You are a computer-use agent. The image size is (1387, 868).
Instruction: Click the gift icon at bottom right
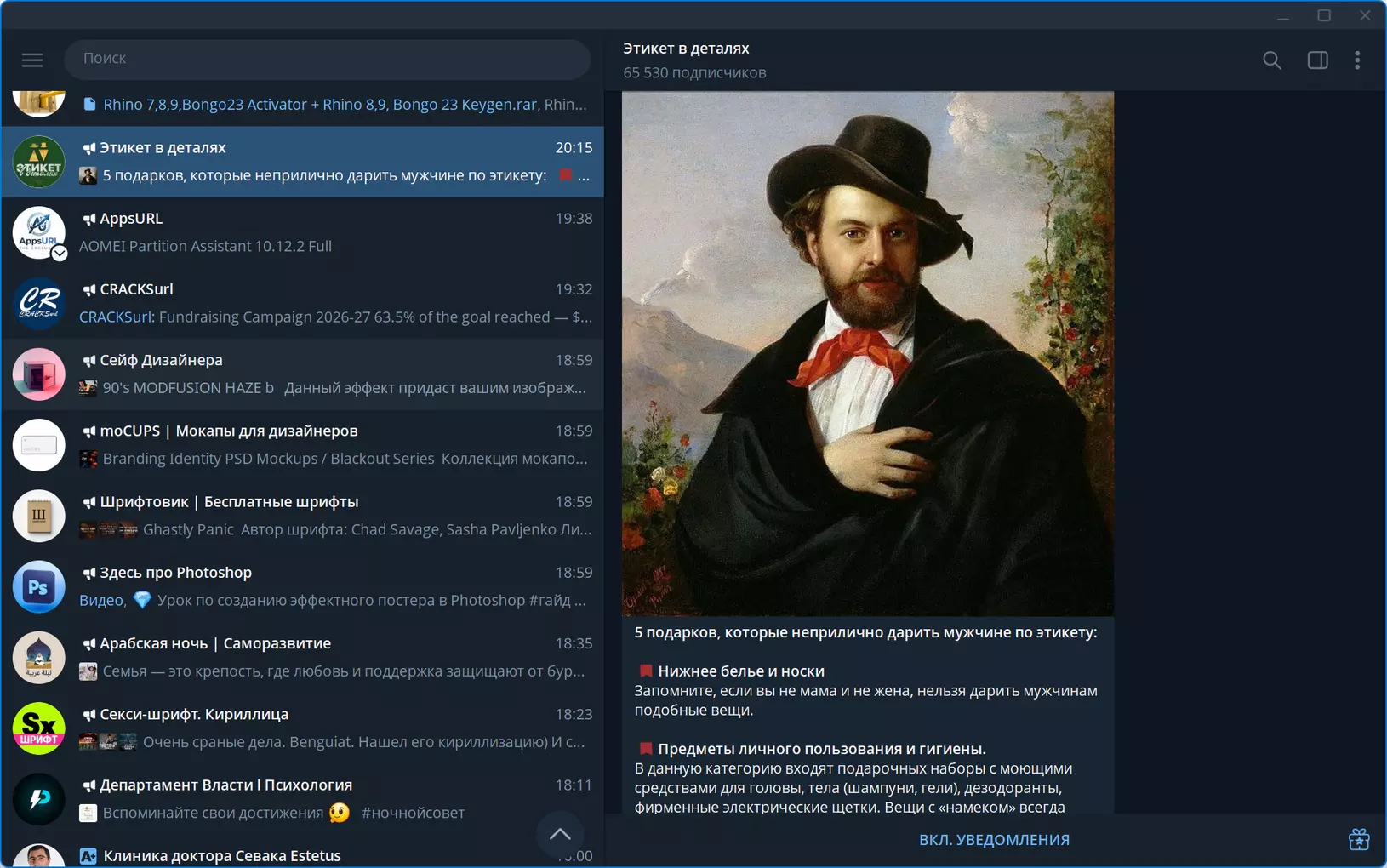click(x=1359, y=839)
